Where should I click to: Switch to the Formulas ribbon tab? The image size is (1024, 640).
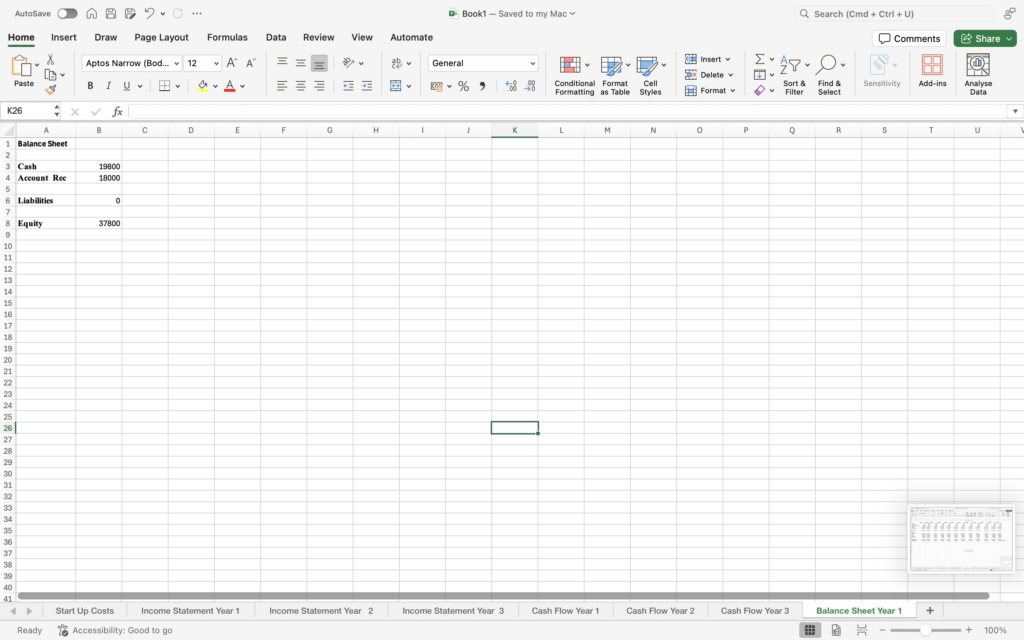(227, 37)
